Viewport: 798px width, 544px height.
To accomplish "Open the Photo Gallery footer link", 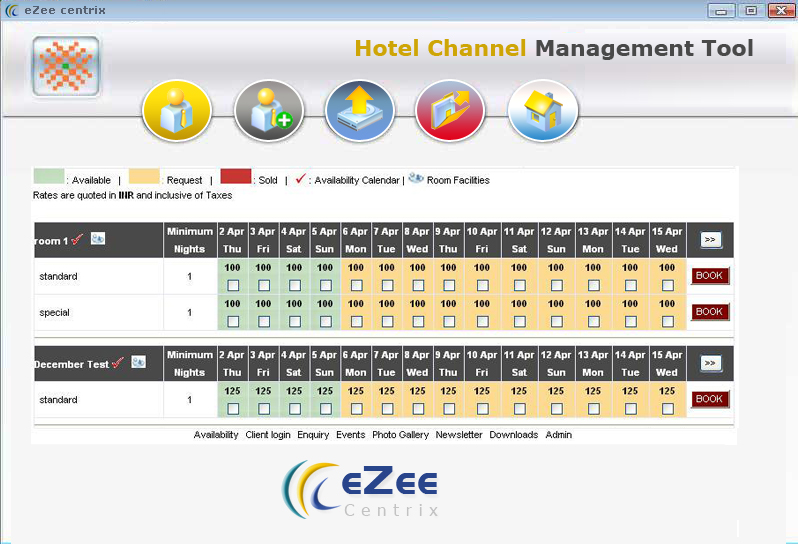I will [x=401, y=435].
